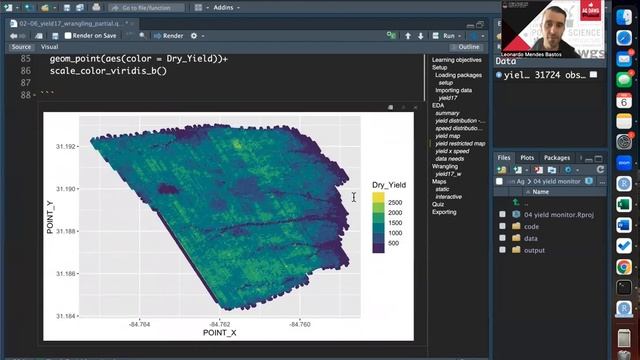640x360 pixels.
Task: Open the New File dropdown arrow
Action: 17,8
